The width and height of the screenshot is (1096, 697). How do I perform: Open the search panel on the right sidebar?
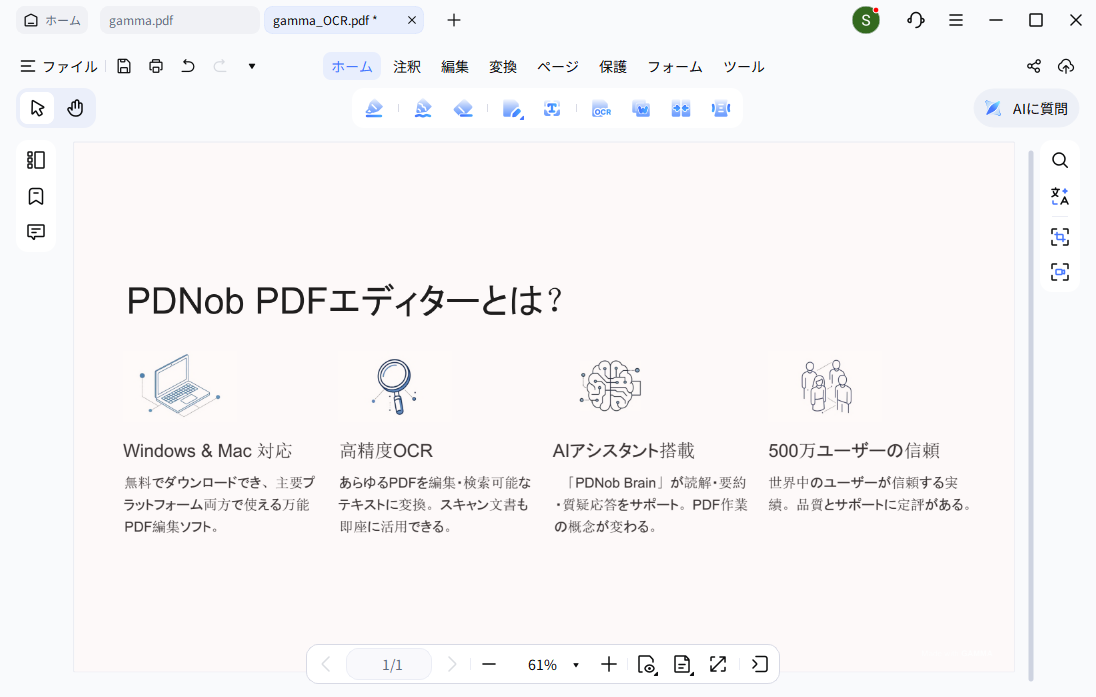(1059, 160)
